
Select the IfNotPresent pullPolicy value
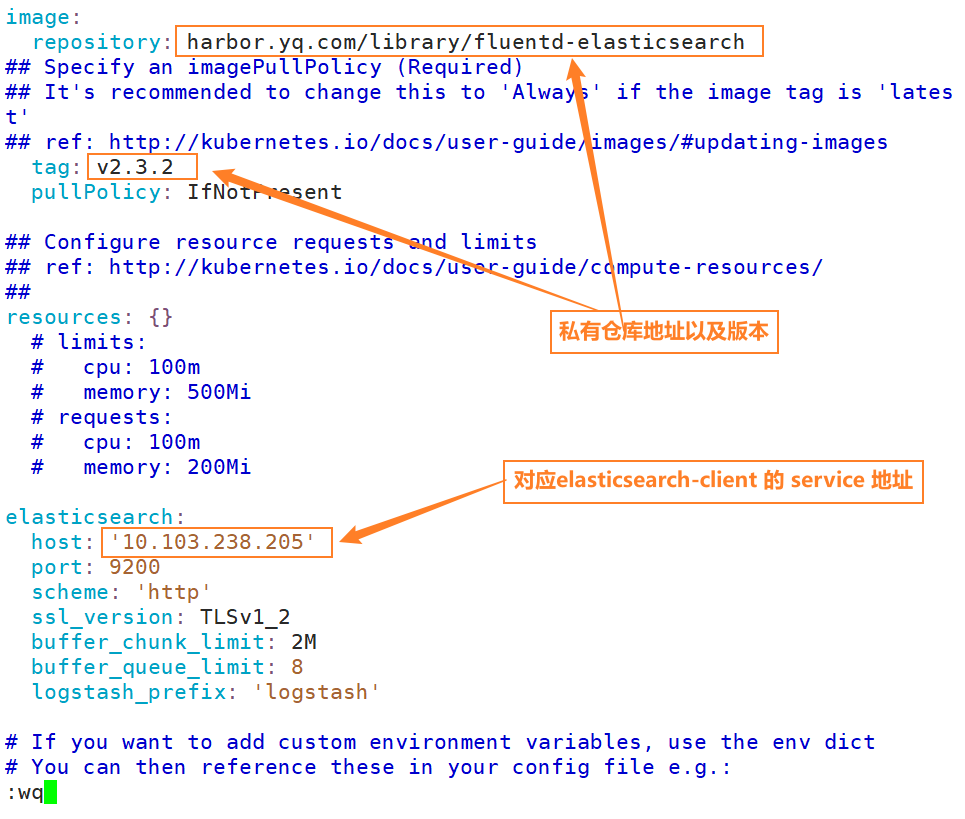click(264, 192)
